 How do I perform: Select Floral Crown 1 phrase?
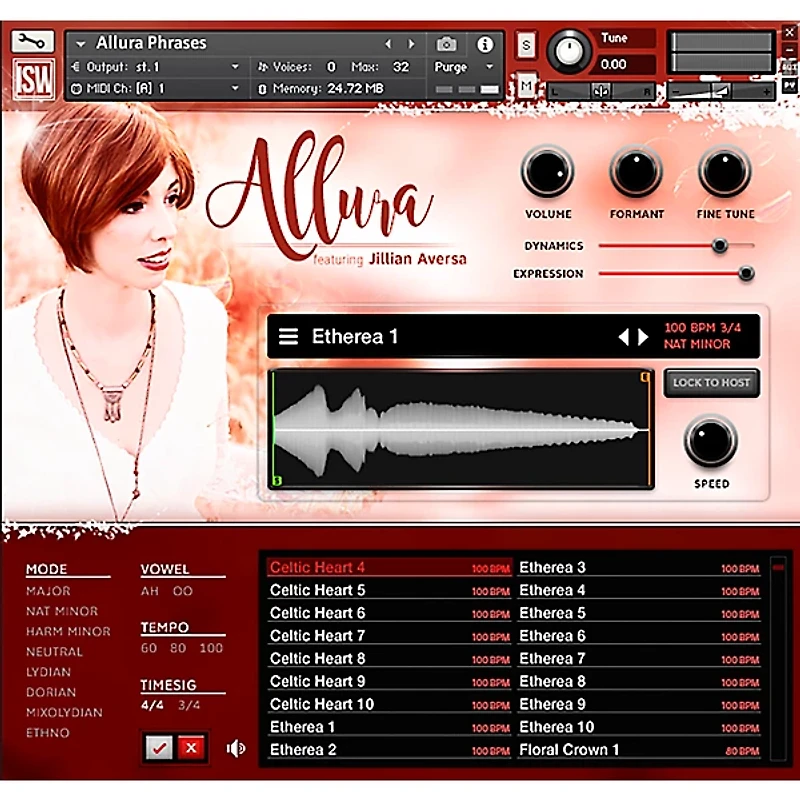(x=639, y=750)
